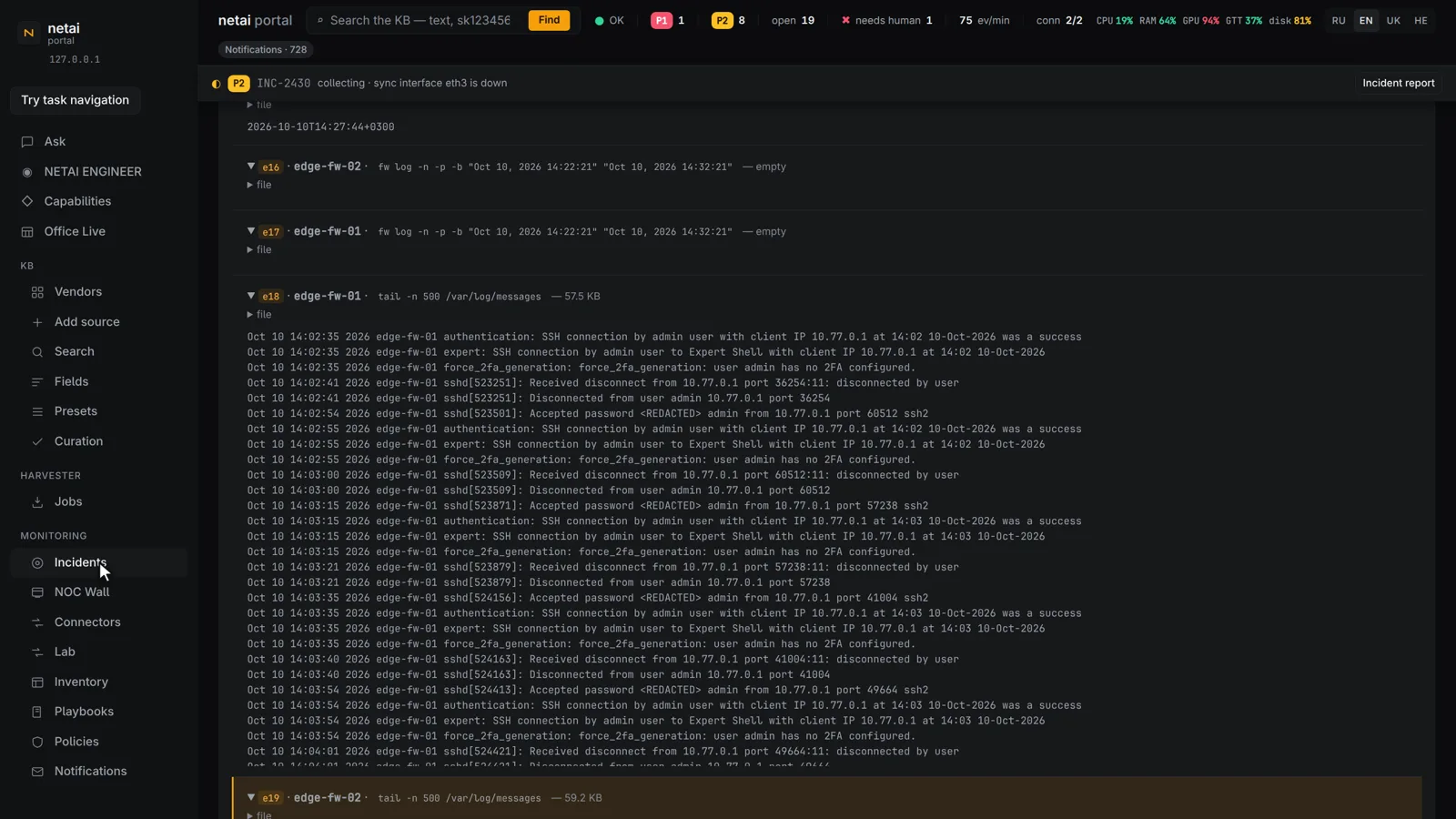Click the Fields list icon
The image size is (1456, 819).
pos(37,382)
